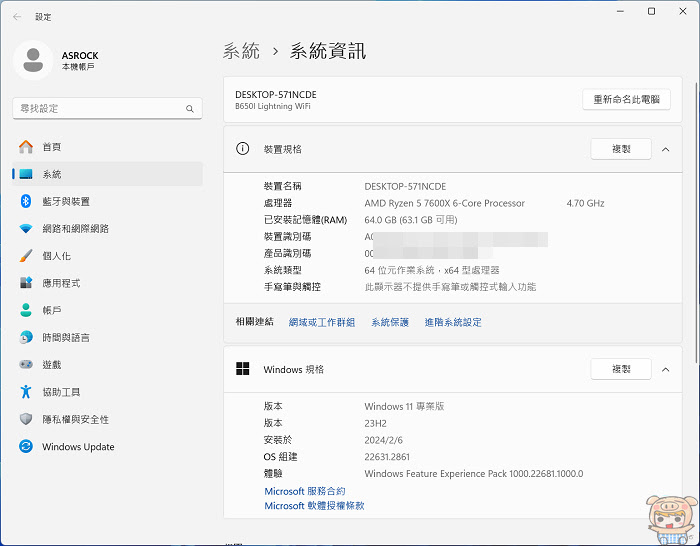
Task: Click the vertical scrollbar thumb
Action: coord(696,222)
